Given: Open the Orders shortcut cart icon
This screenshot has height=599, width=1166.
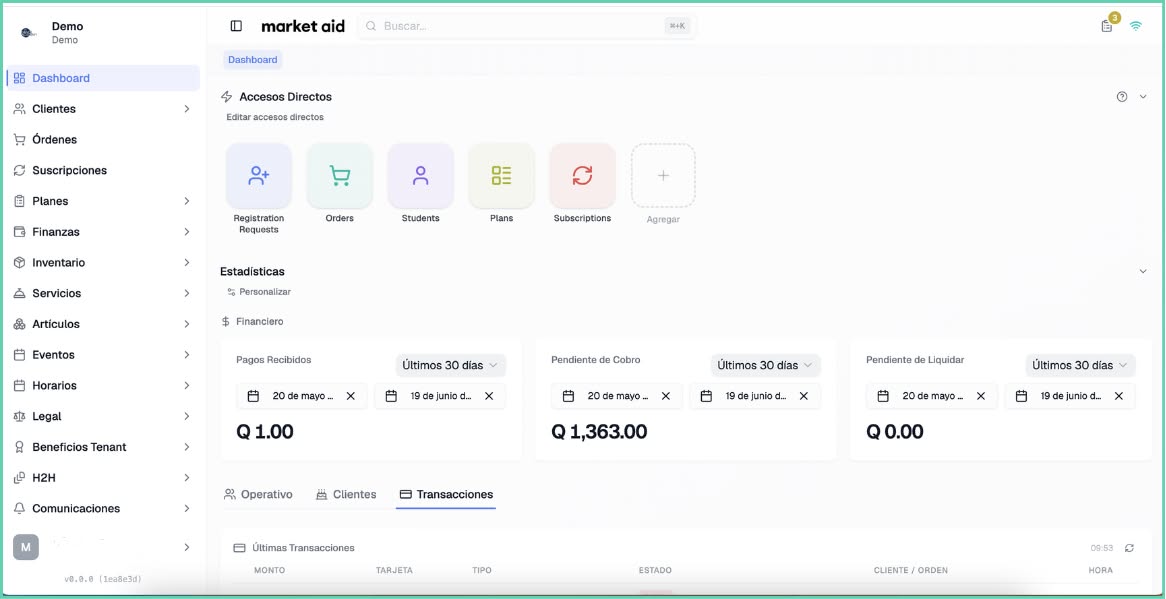Looking at the screenshot, I should [340, 175].
